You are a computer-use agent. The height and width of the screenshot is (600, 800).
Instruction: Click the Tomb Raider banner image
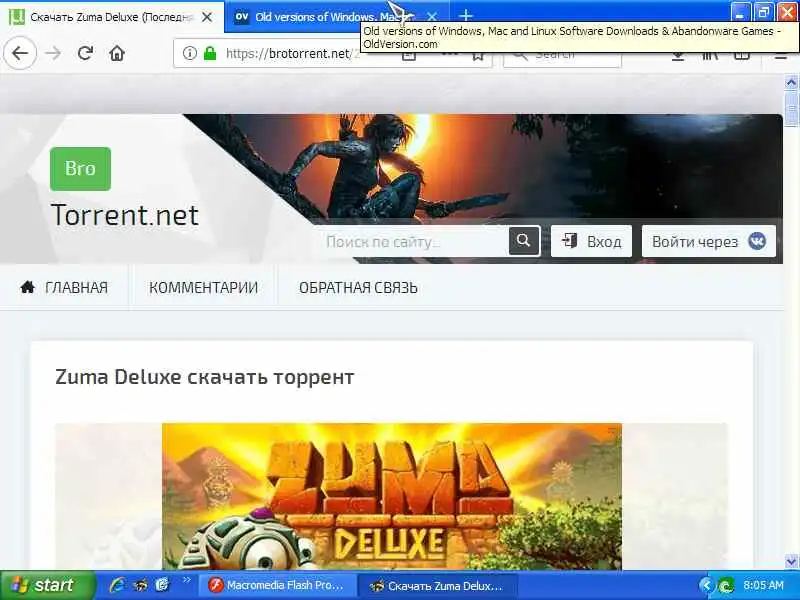click(x=485, y=168)
